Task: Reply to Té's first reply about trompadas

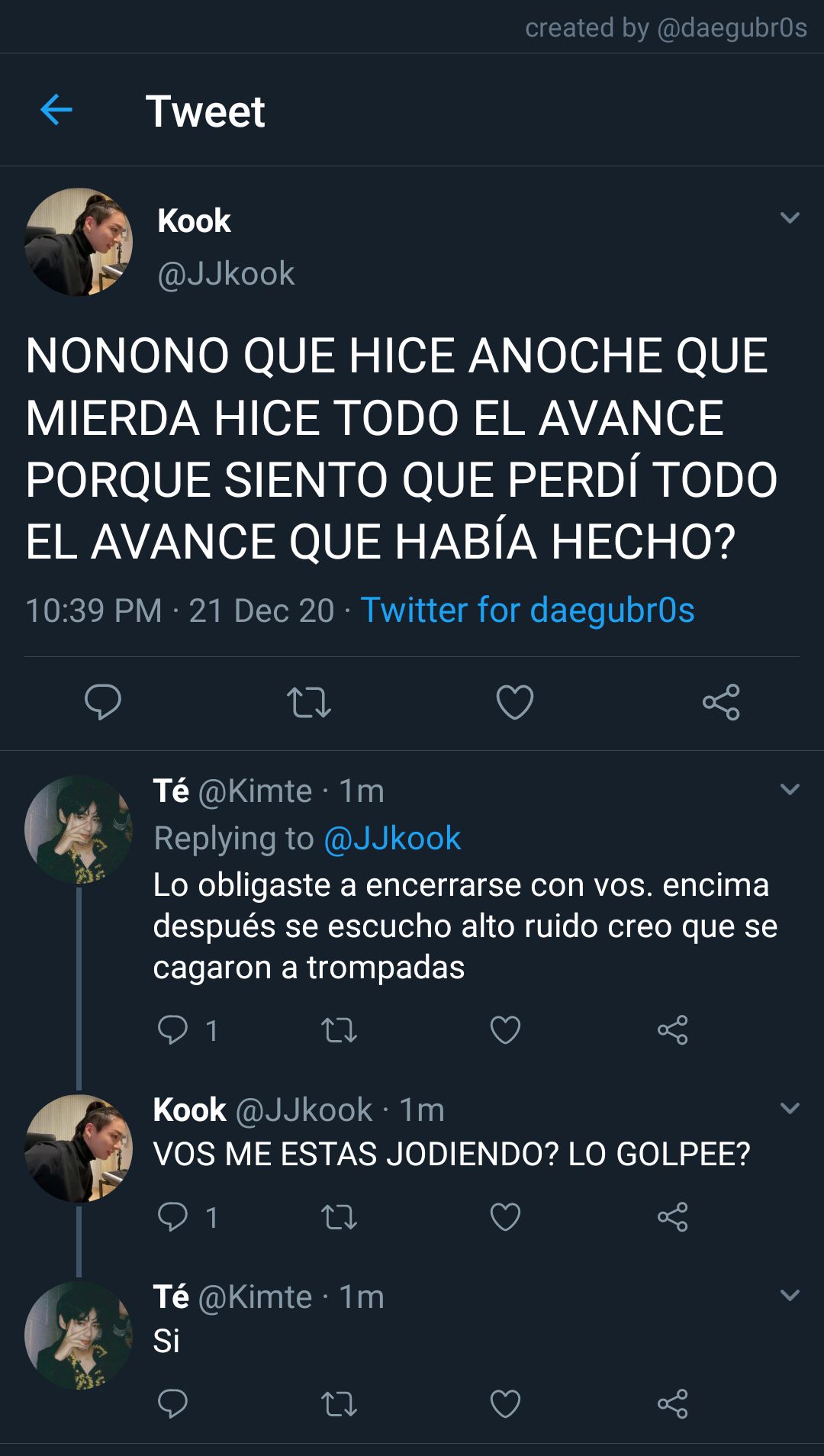Action: (x=172, y=1029)
